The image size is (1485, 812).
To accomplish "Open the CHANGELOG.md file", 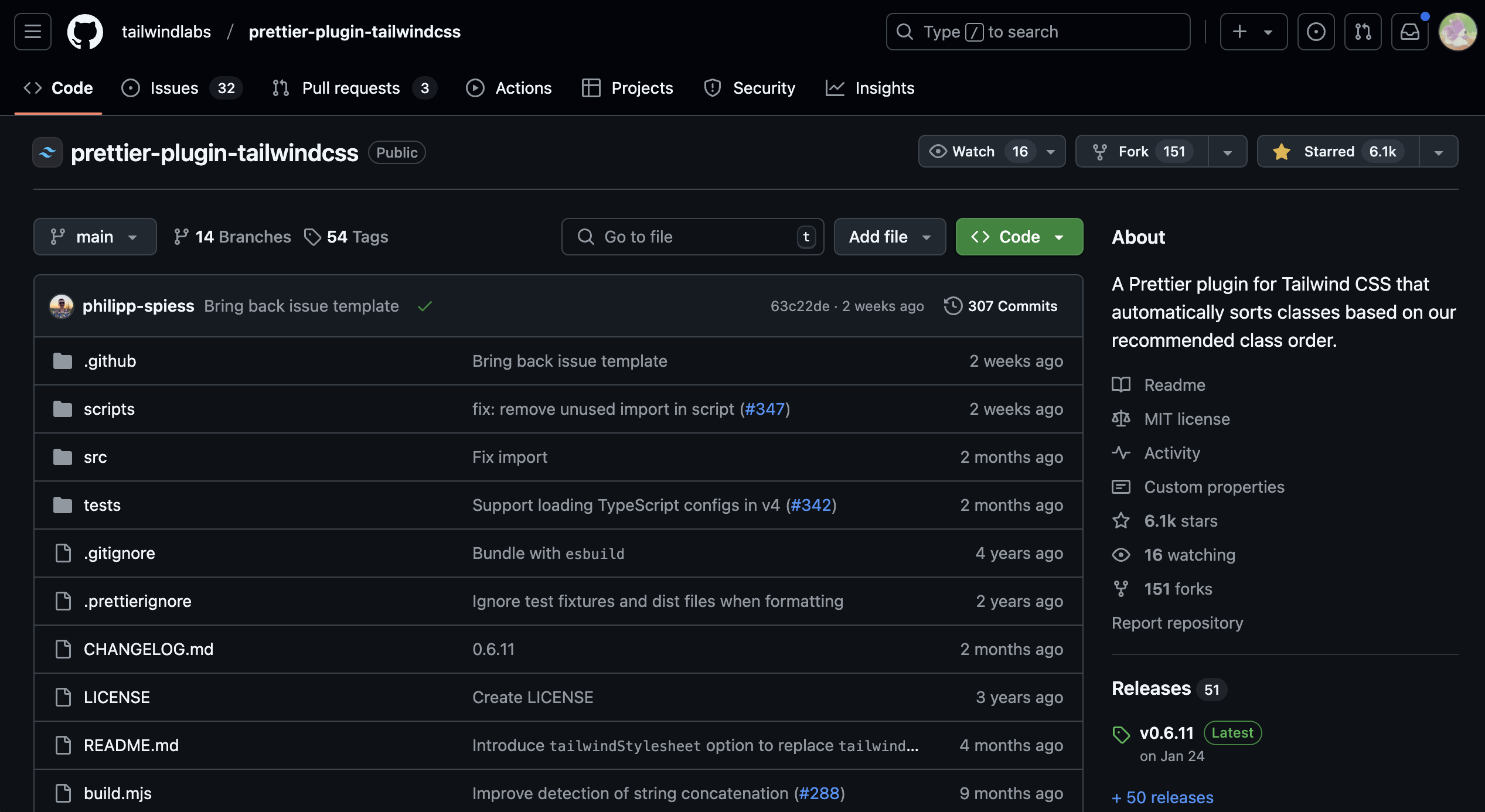I will pos(148,649).
